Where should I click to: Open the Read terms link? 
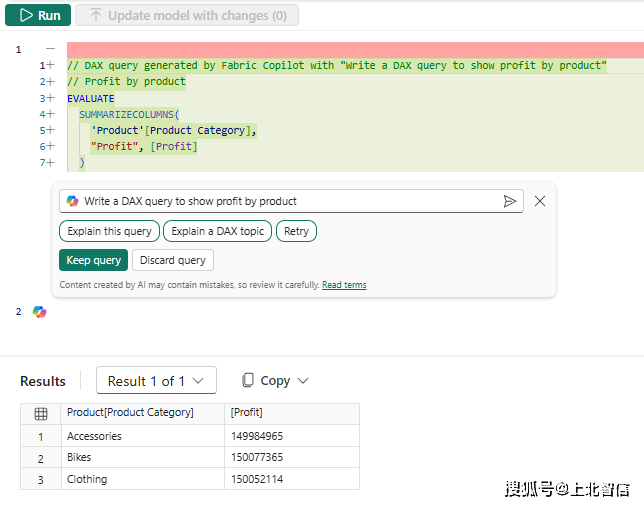tap(344, 285)
